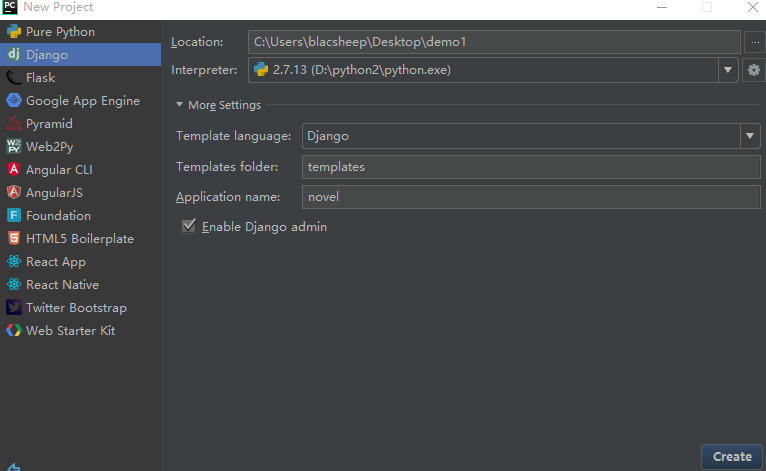Viewport: 766px width, 471px height.
Task: Select the Angular CLI icon
Action: click(14, 170)
